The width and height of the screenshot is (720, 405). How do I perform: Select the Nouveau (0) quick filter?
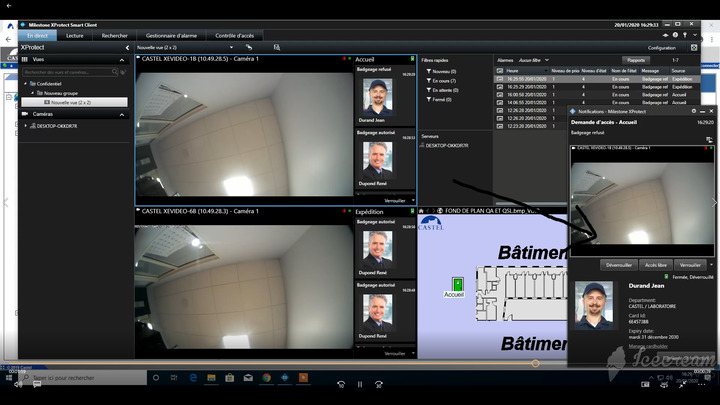coord(441,72)
